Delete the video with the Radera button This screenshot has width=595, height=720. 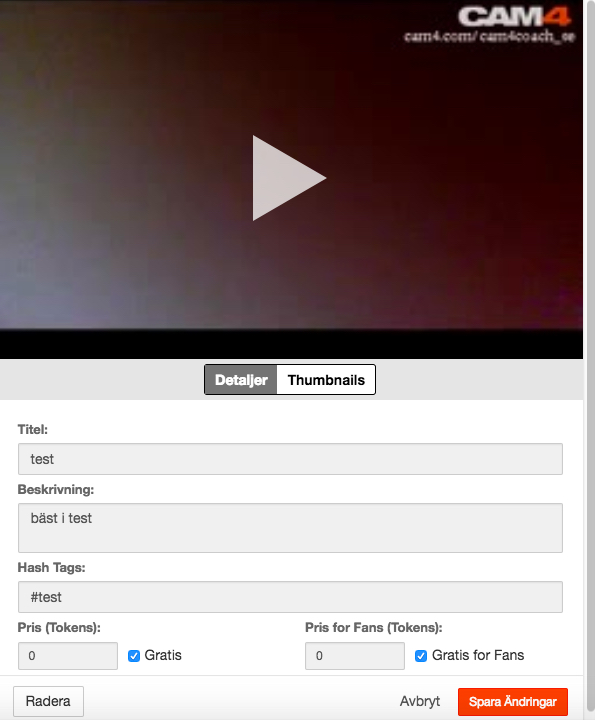pos(48,701)
